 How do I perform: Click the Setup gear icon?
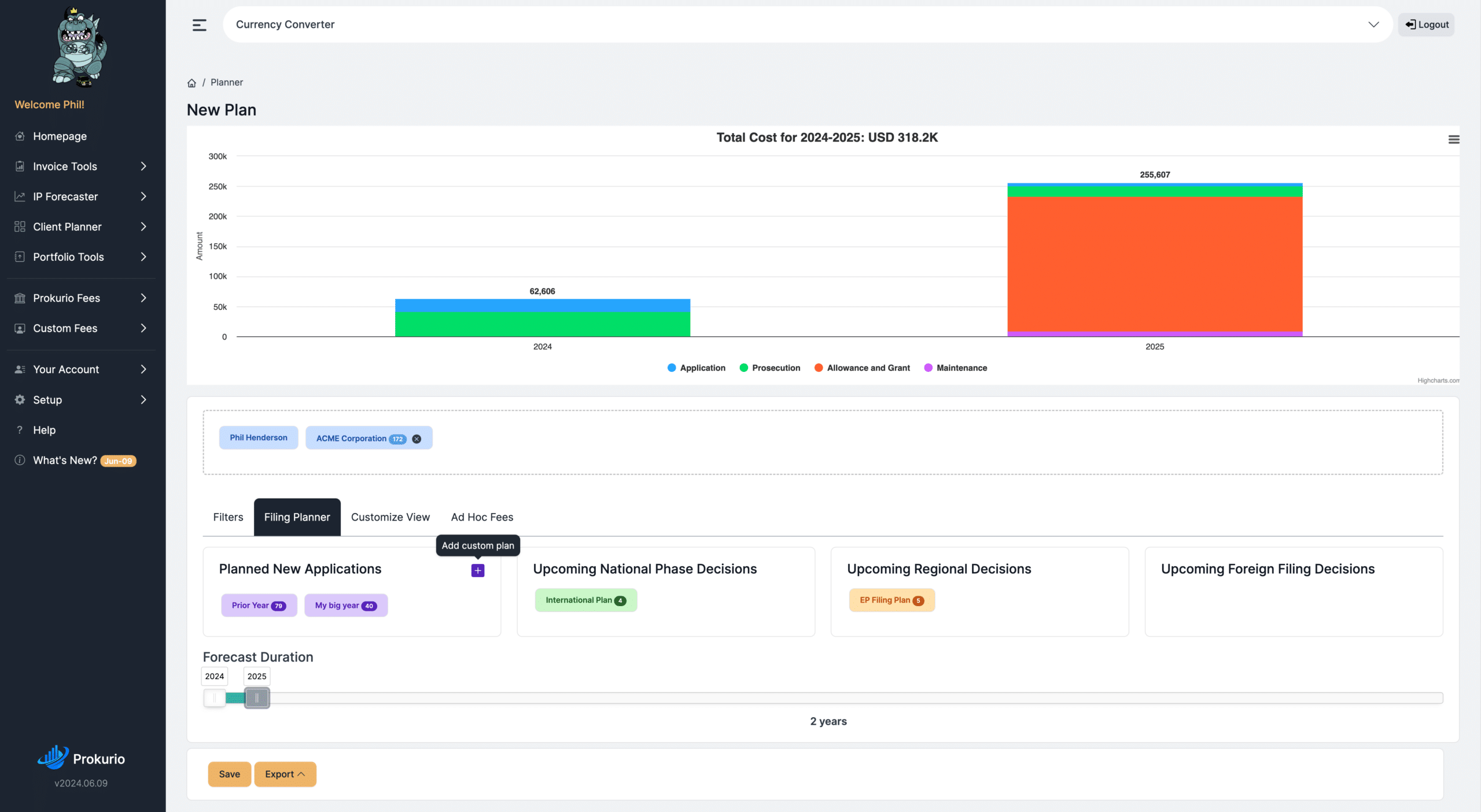pyautogui.click(x=20, y=400)
